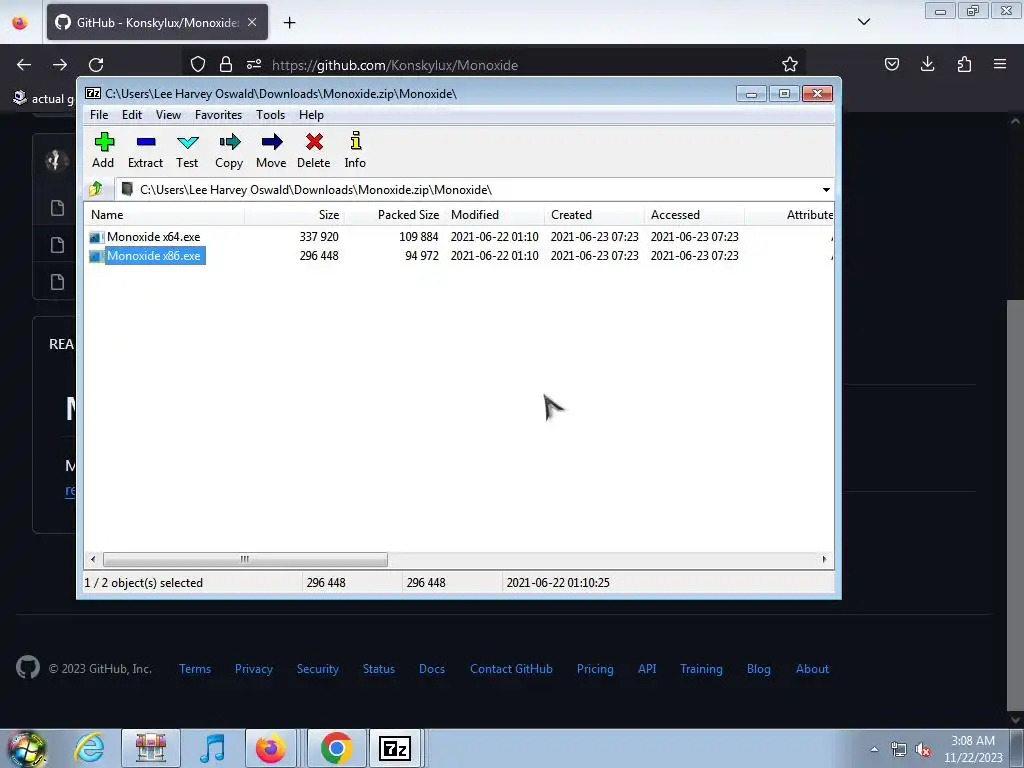1024x768 pixels.
Task: Open Google Chrome from taskbar
Action: [x=336, y=748]
